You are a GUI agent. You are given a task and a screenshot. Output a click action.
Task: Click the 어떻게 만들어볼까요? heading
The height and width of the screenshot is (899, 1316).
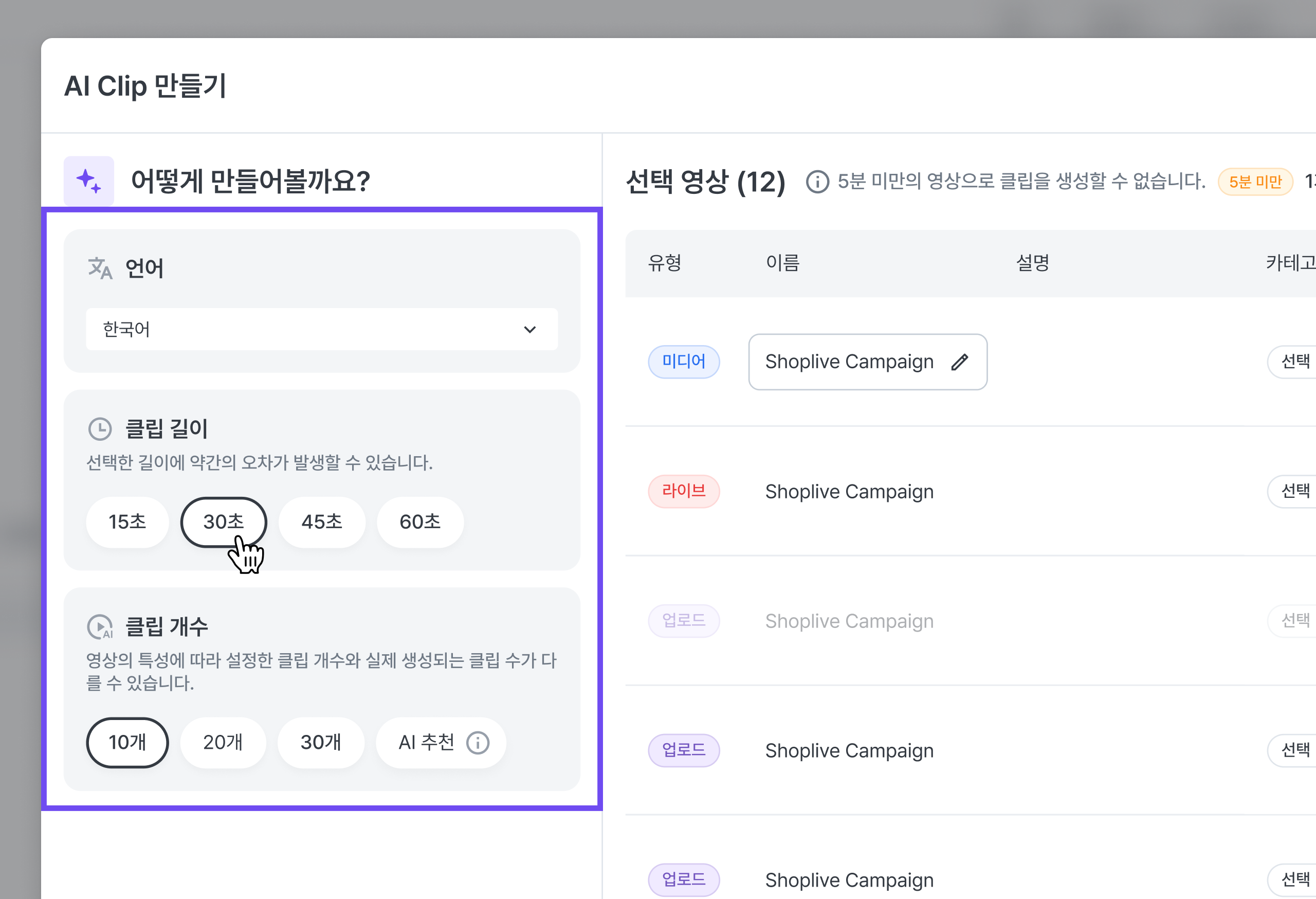[250, 181]
